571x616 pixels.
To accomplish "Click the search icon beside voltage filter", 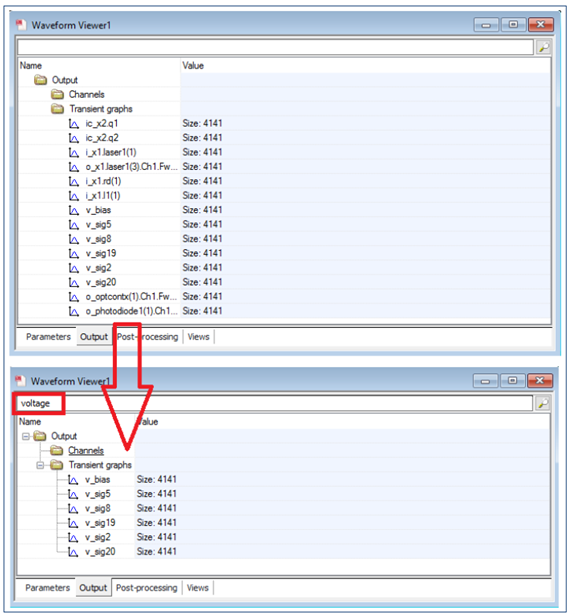I will (x=543, y=403).
